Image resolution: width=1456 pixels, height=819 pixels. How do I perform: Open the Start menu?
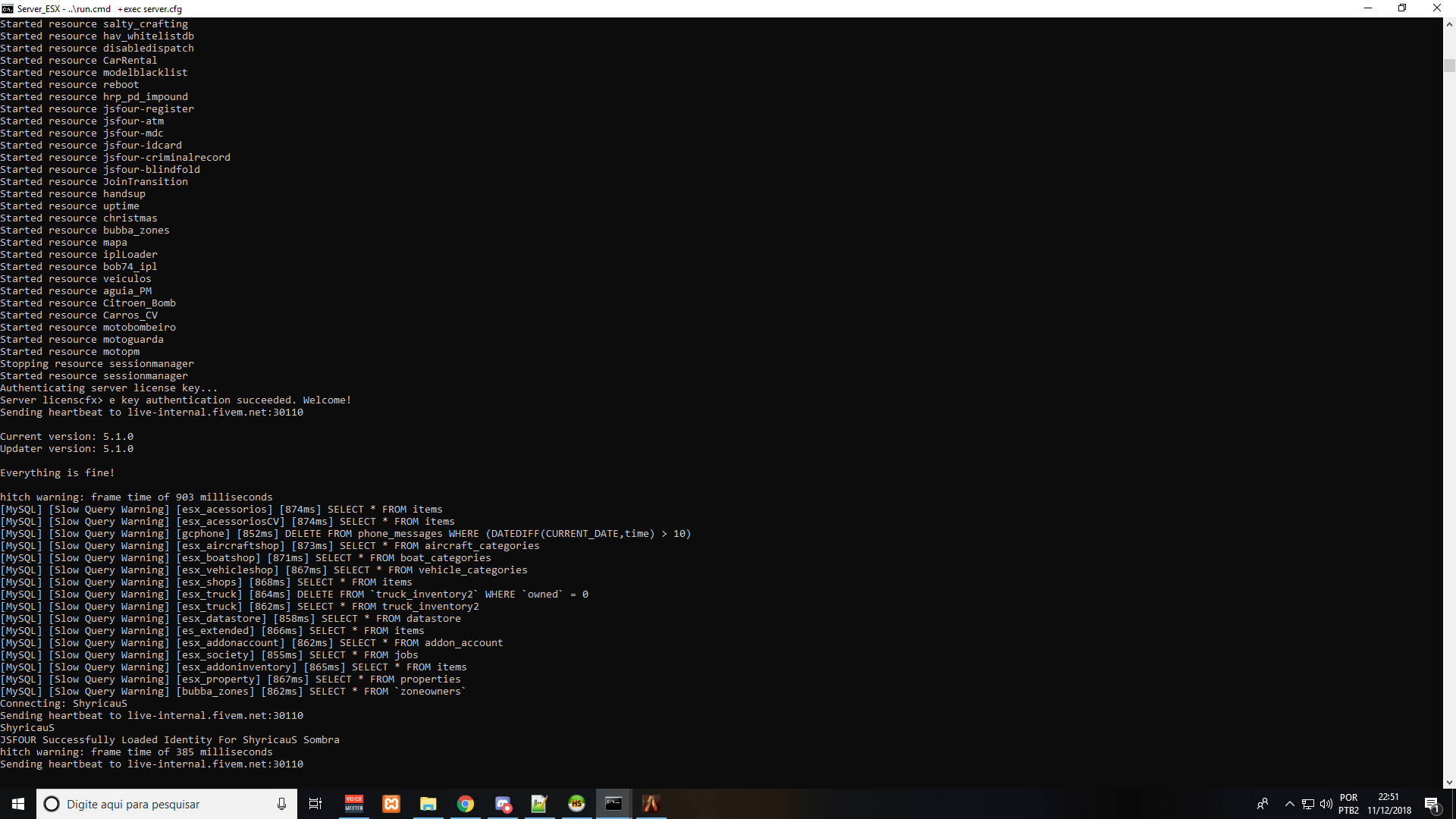point(16,803)
